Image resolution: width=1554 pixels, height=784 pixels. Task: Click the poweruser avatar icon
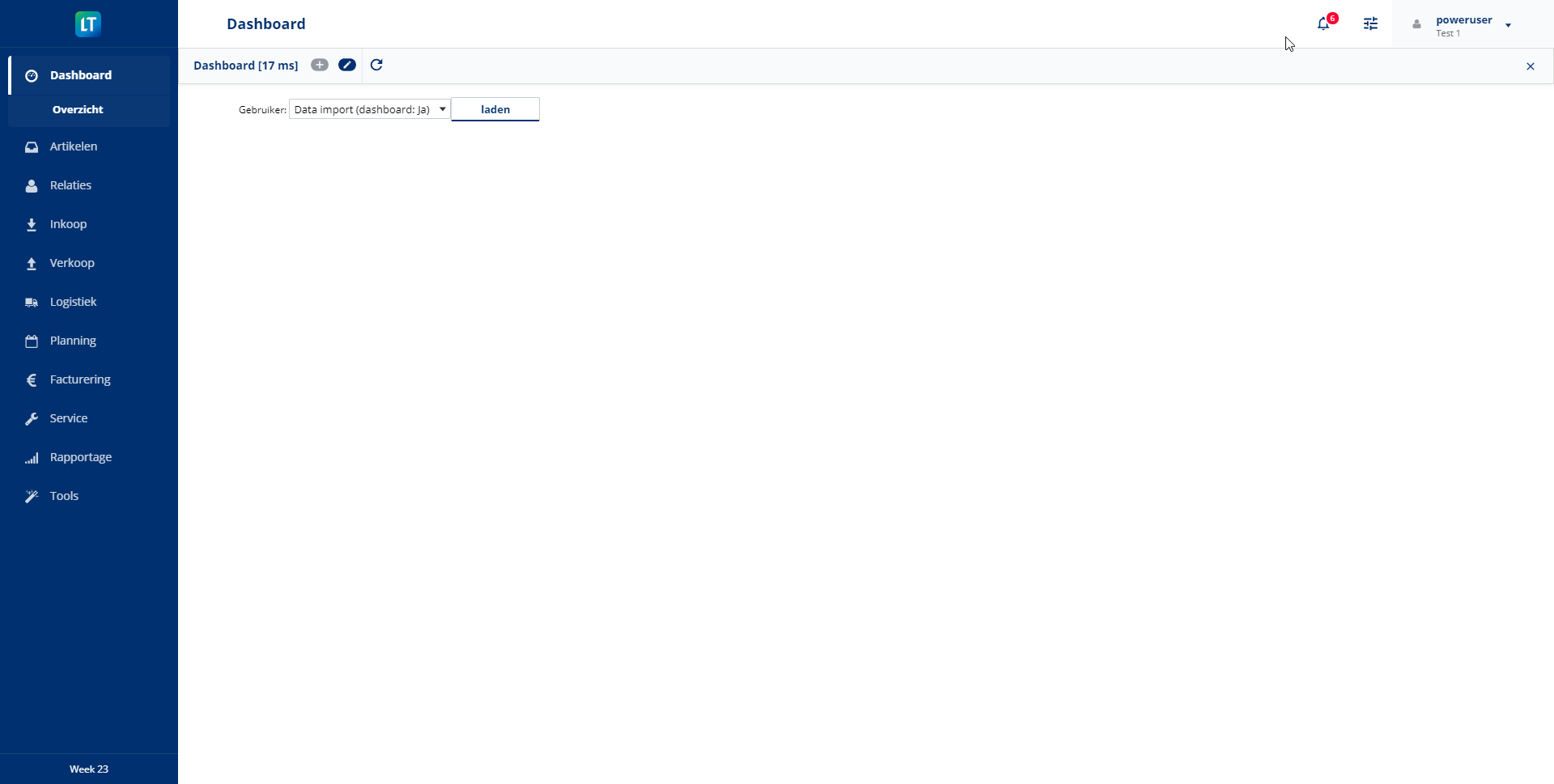pos(1416,24)
